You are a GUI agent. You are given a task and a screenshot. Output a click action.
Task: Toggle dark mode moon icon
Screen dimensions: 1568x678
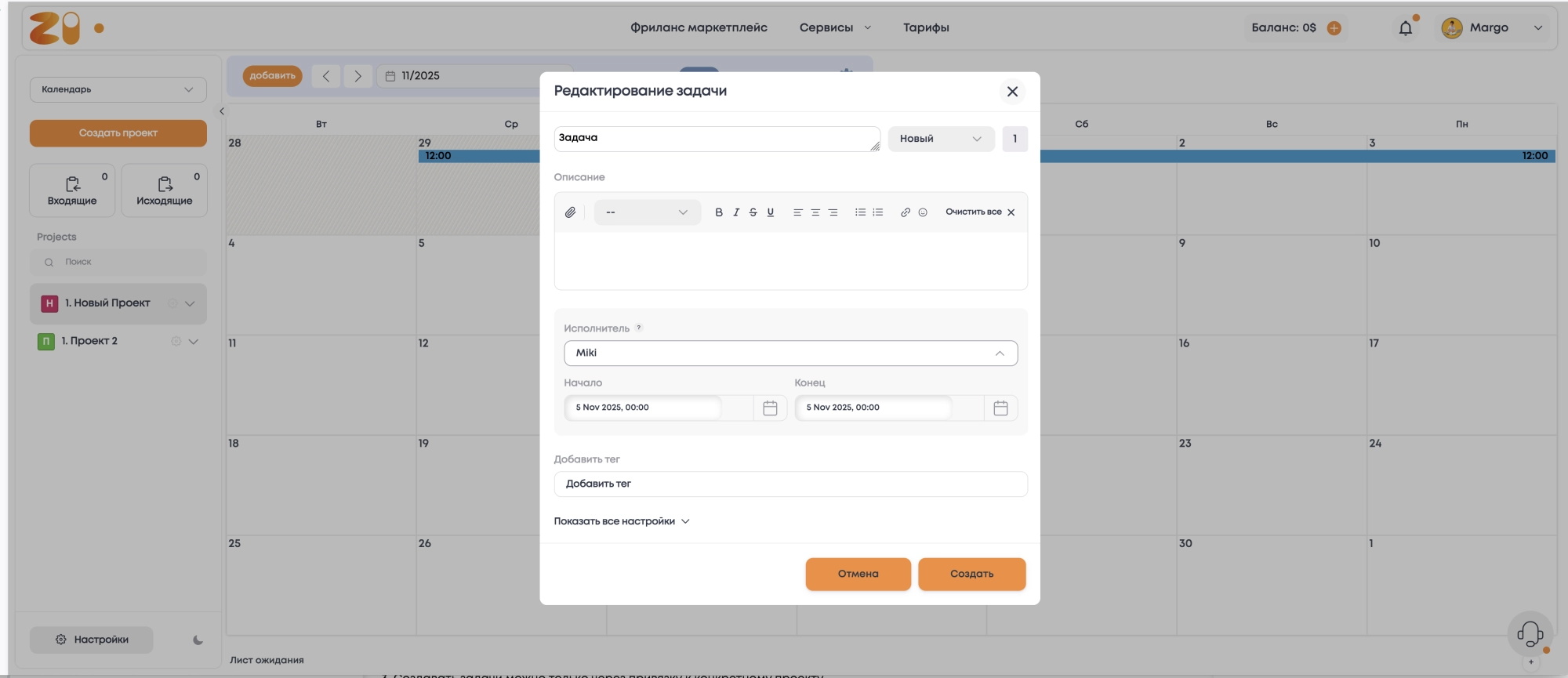[x=198, y=640]
